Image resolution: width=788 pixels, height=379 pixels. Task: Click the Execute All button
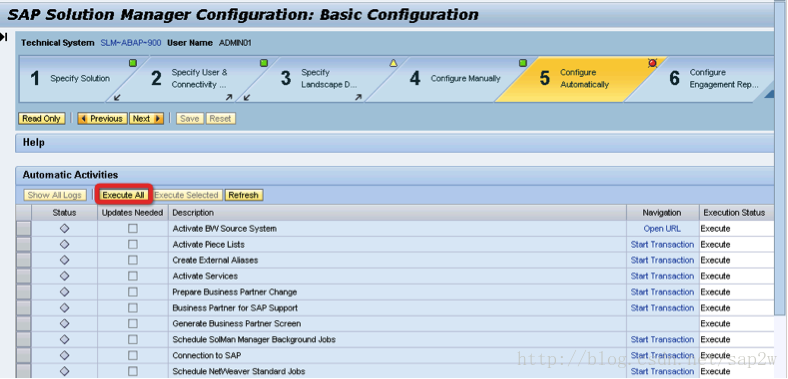pos(124,195)
